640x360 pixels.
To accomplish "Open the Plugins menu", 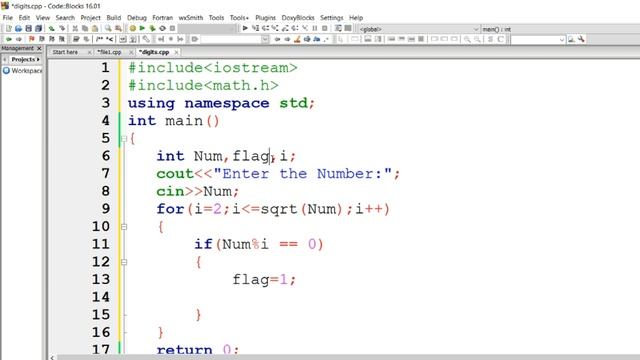I will click(265, 18).
